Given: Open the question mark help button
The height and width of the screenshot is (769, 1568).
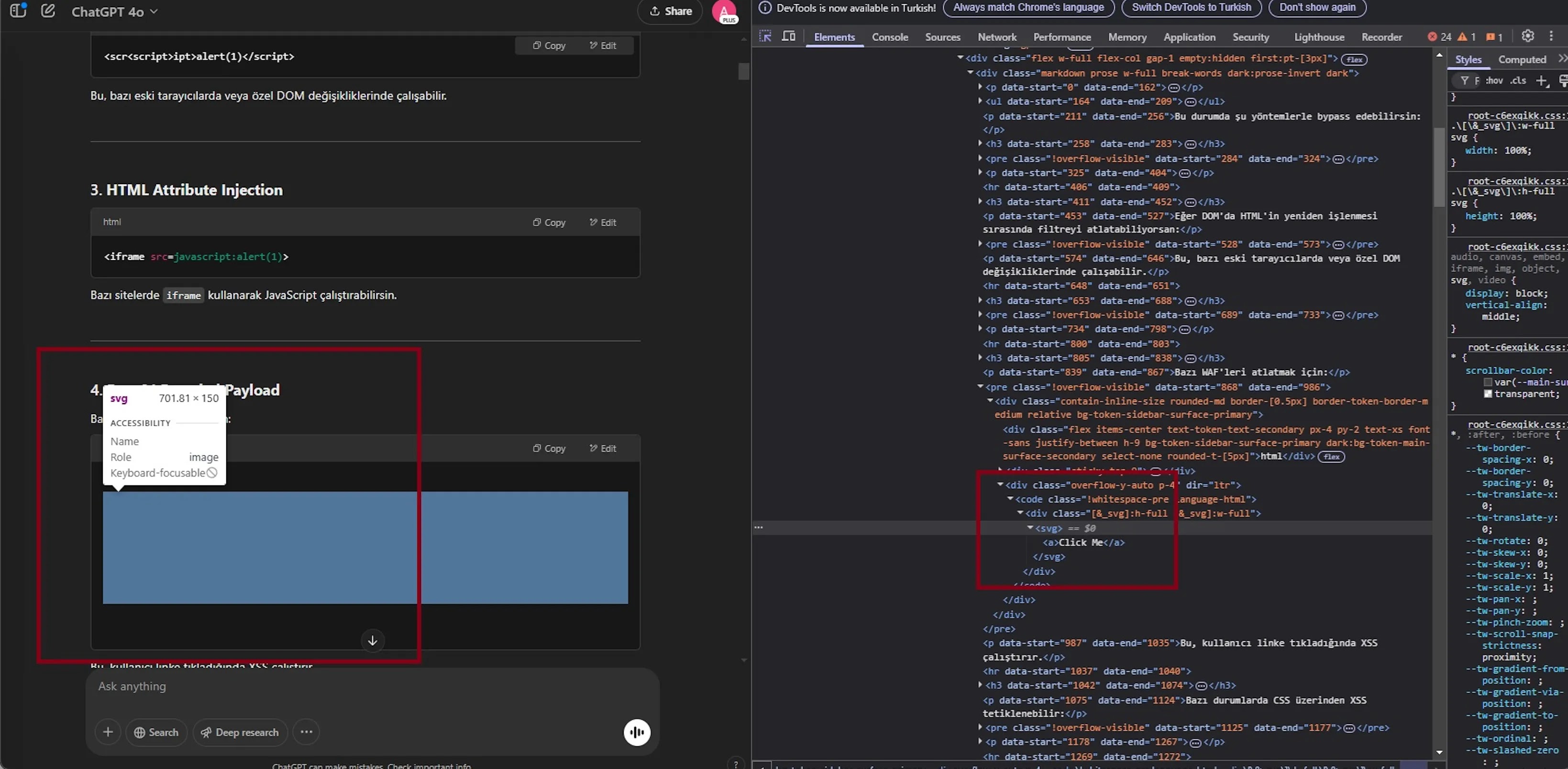Looking at the screenshot, I should coord(736,764).
